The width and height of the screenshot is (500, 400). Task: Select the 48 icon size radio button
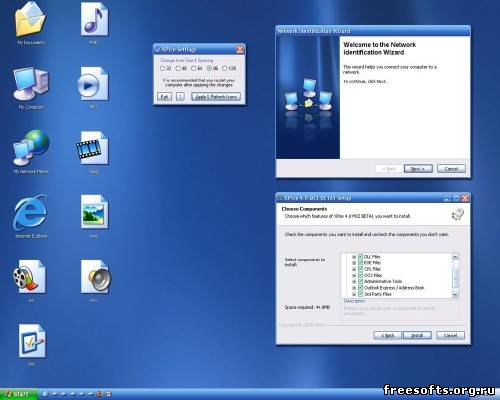(x=178, y=68)
